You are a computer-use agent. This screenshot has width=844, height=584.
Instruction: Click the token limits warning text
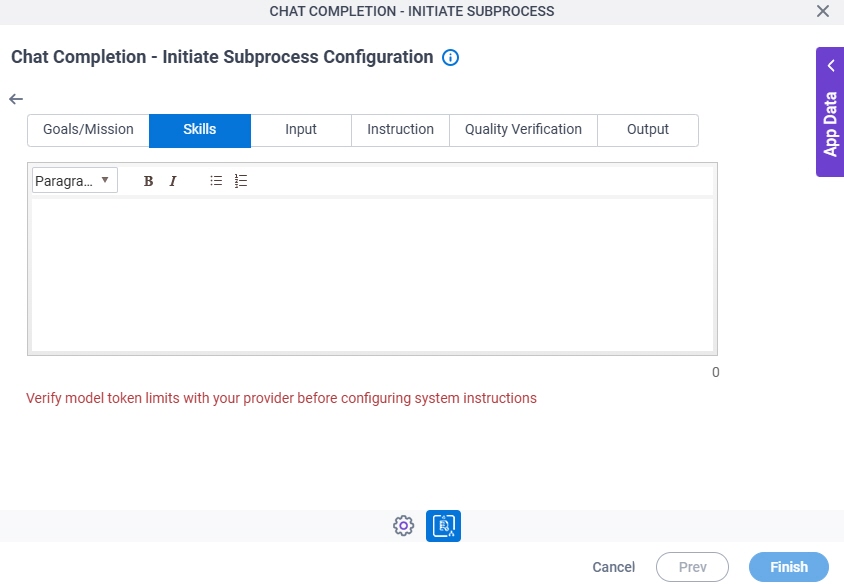(282, 398)
